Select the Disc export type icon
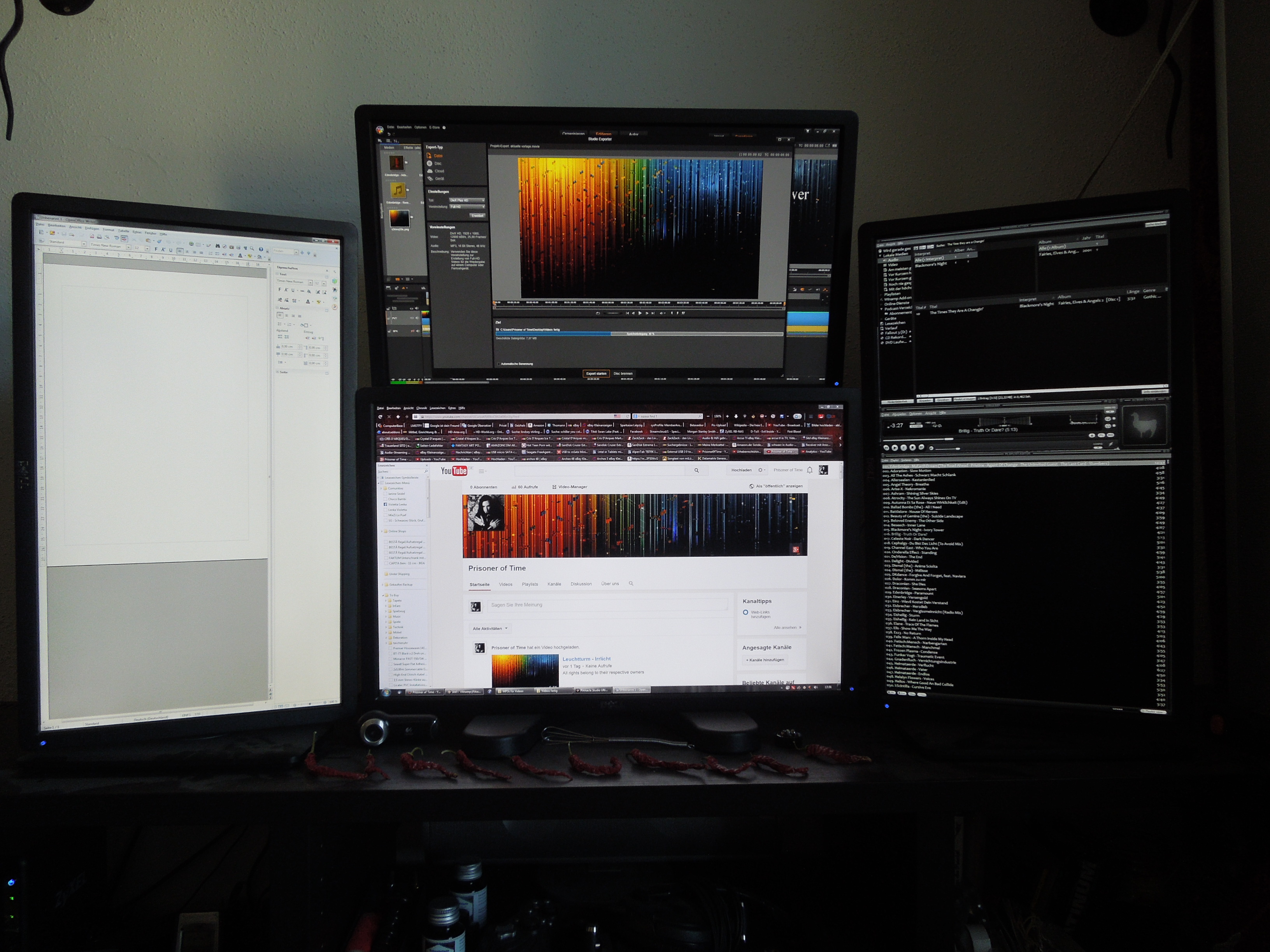This screenshot has height=952, width=1270. (430, 164)
